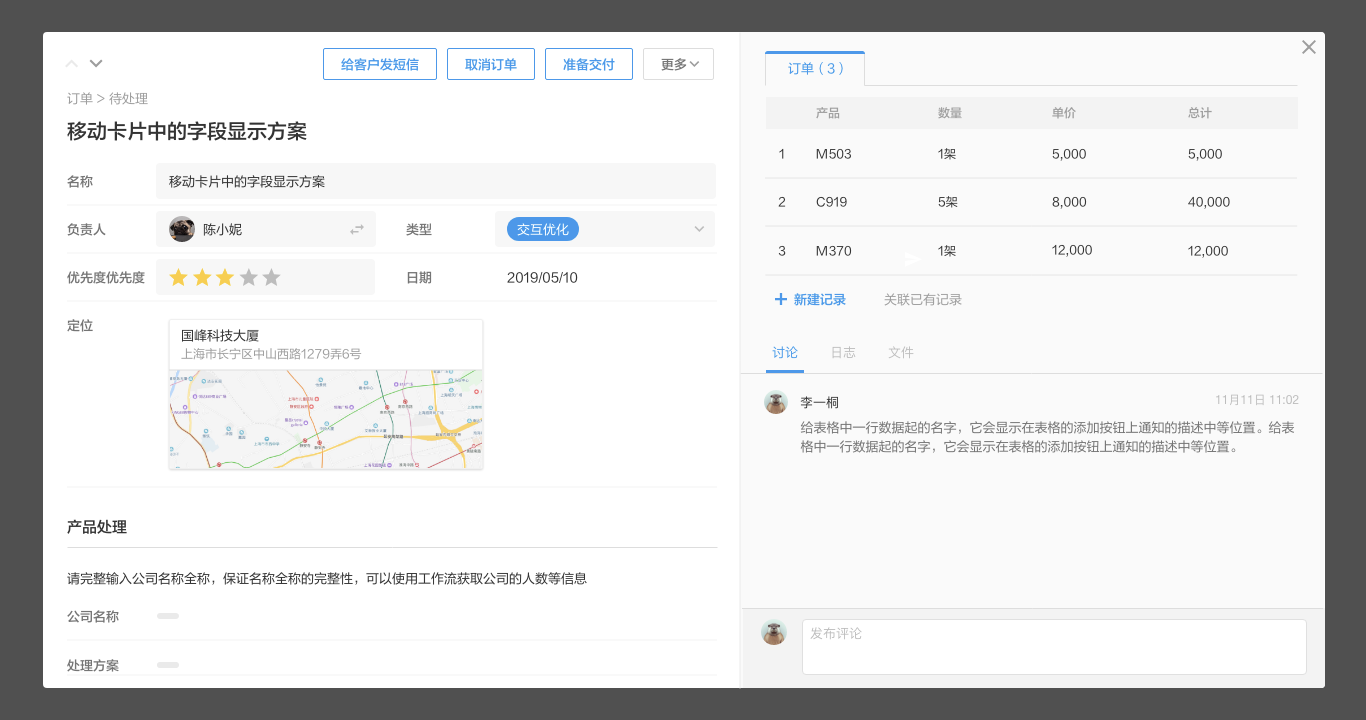This screenshot has height=720, width=1366.
Task: Click the 国峰科技大厦 location title
Action: tap(220, 335)
